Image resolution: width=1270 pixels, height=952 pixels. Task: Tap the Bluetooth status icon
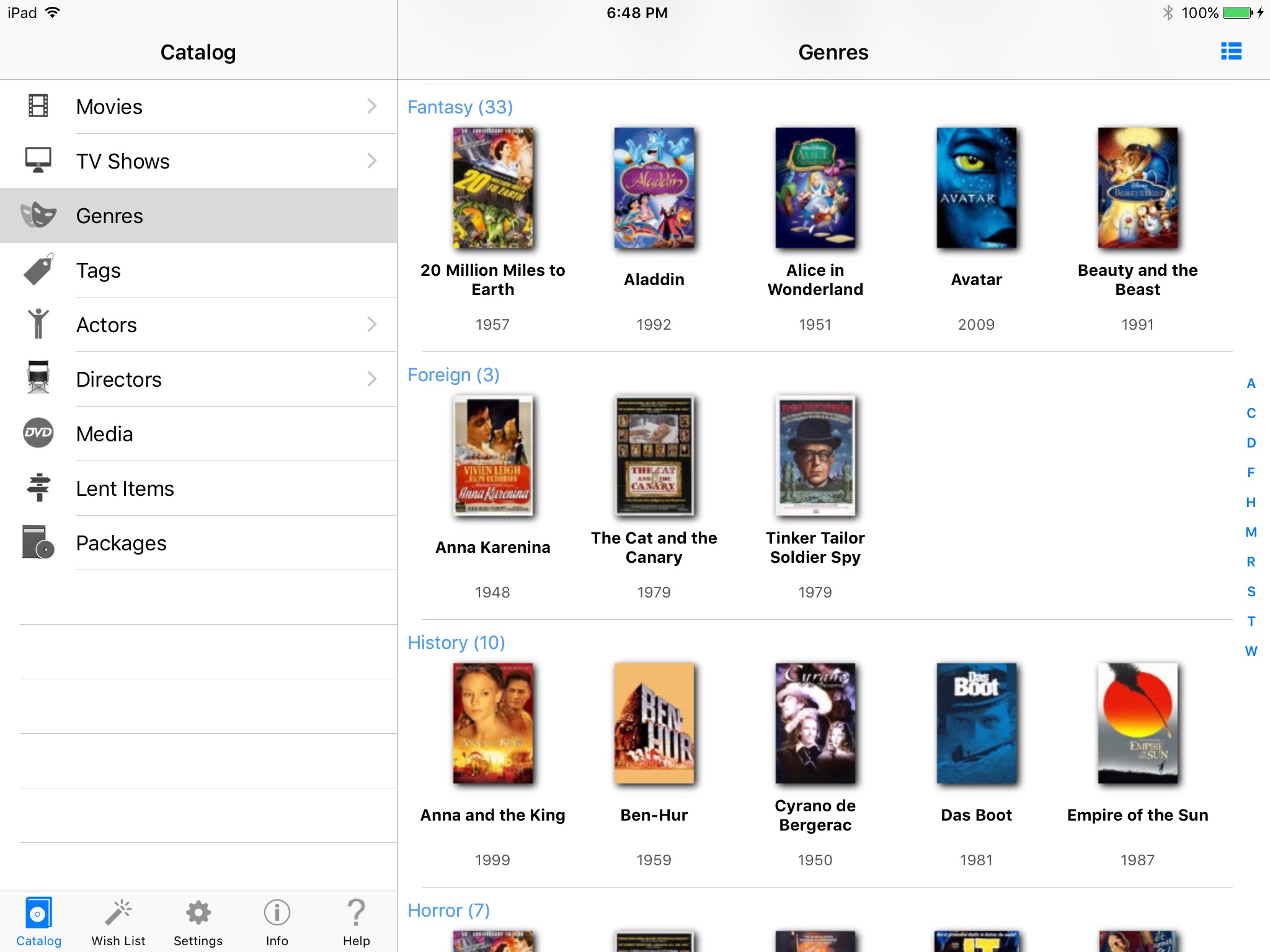tap(1168, 12)
